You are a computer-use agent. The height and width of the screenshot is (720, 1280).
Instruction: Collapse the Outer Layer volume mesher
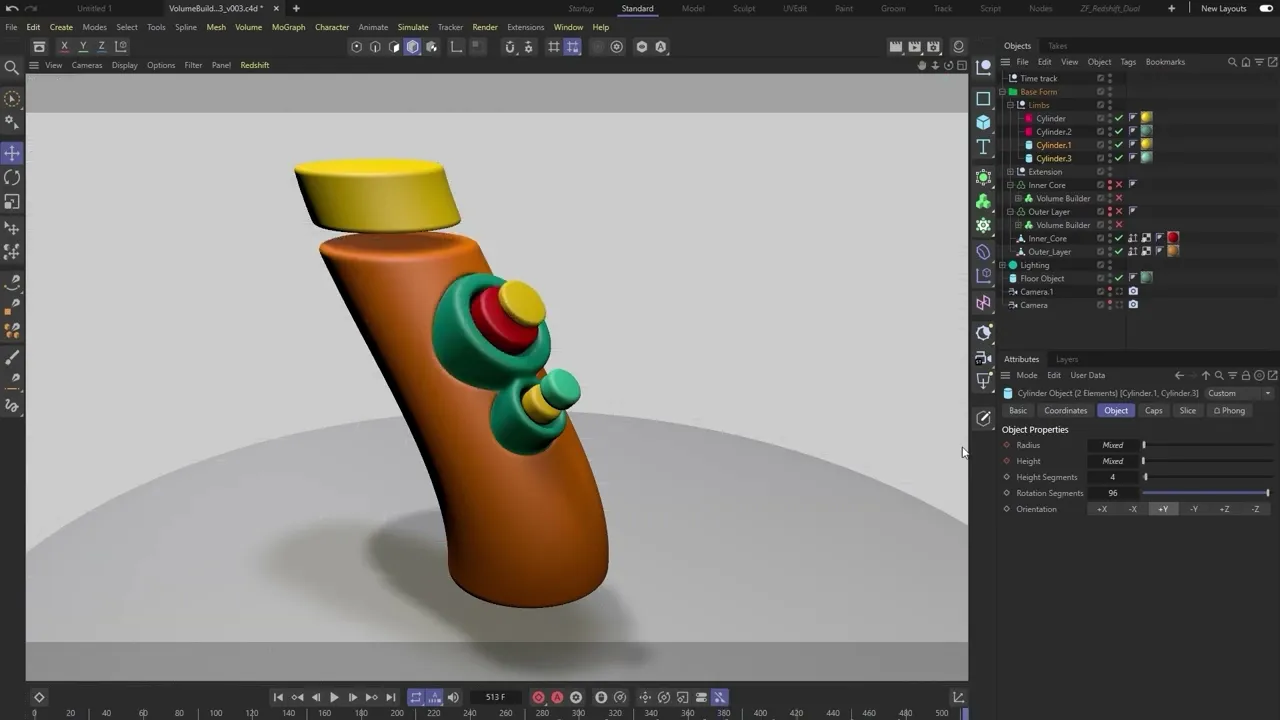pyautogui.click(x=1010, y=212)
